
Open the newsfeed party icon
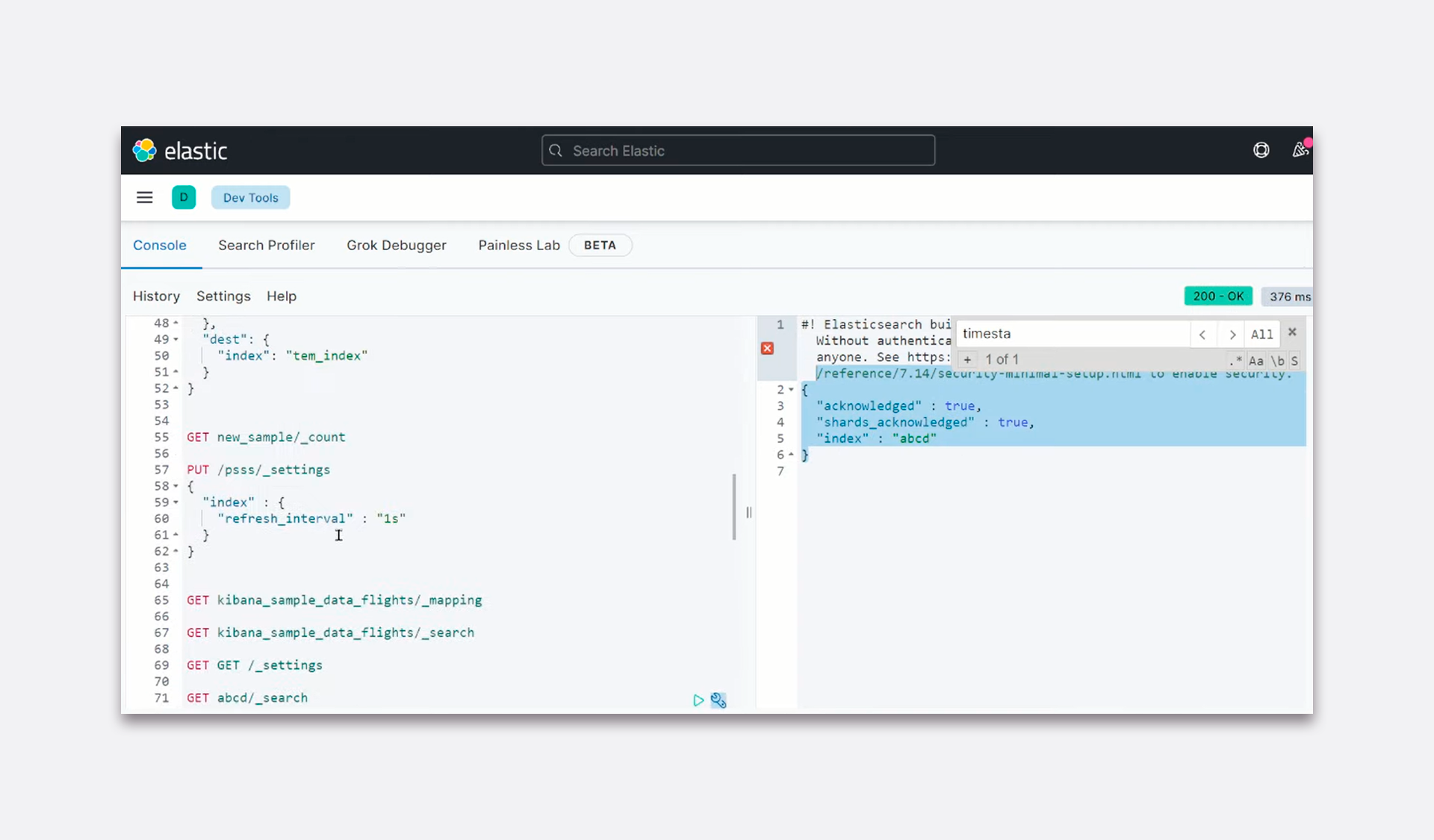click(x=1300, y=150)
